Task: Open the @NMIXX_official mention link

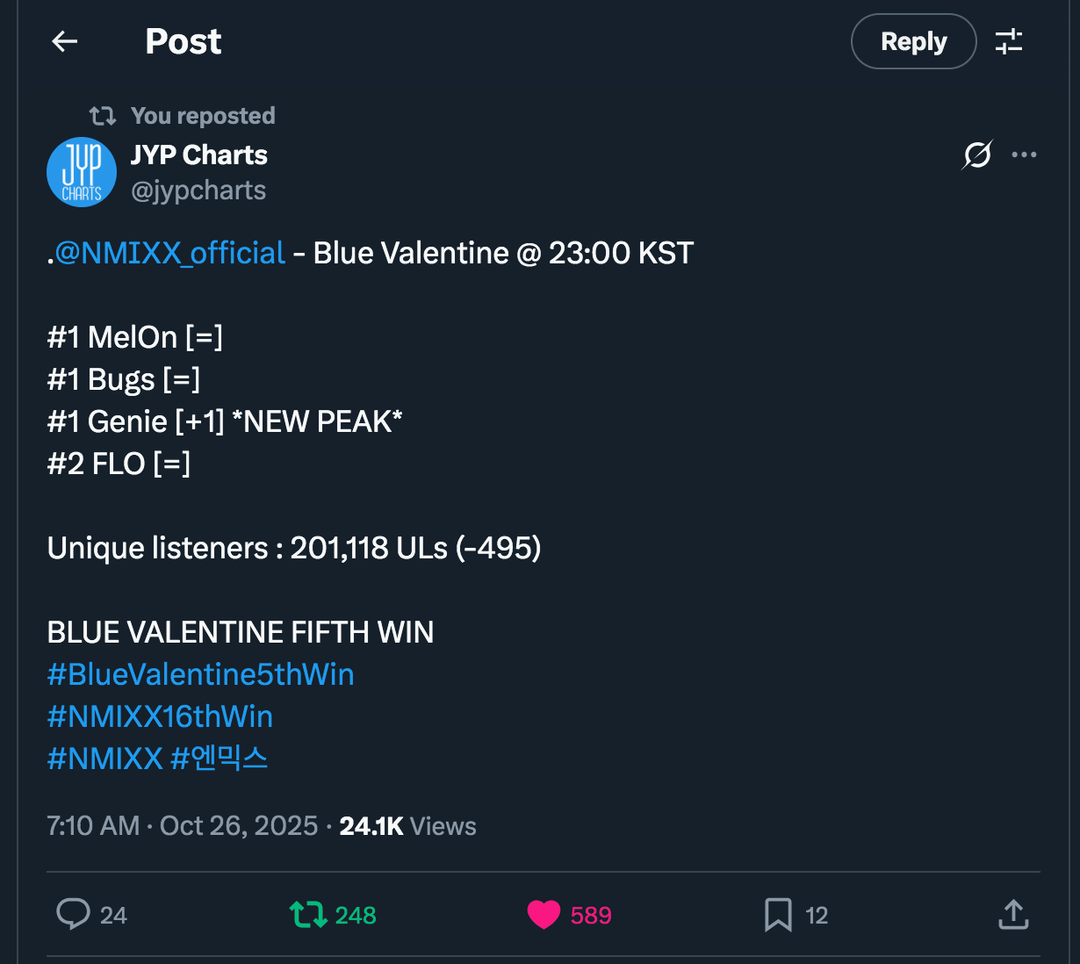Action: click(170, 253)
